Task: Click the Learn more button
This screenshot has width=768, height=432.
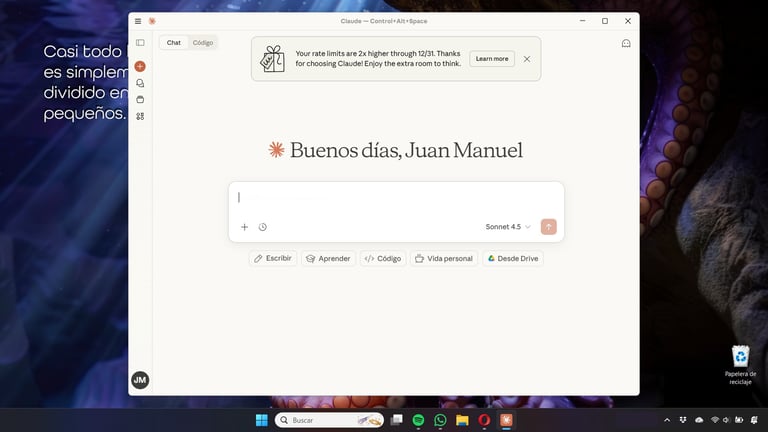Action: click(492, 59)
